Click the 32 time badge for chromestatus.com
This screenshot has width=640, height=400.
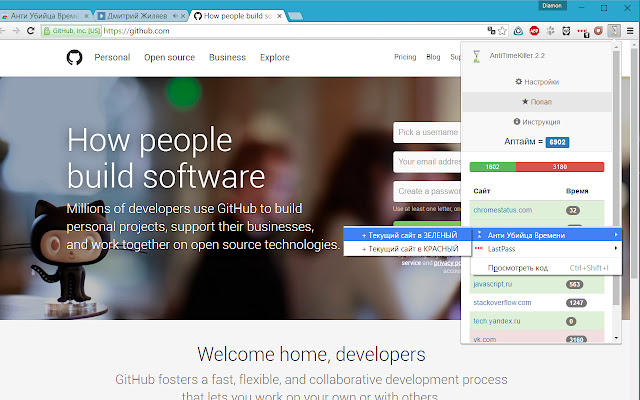pyautogui.click(x=573, y=211)
